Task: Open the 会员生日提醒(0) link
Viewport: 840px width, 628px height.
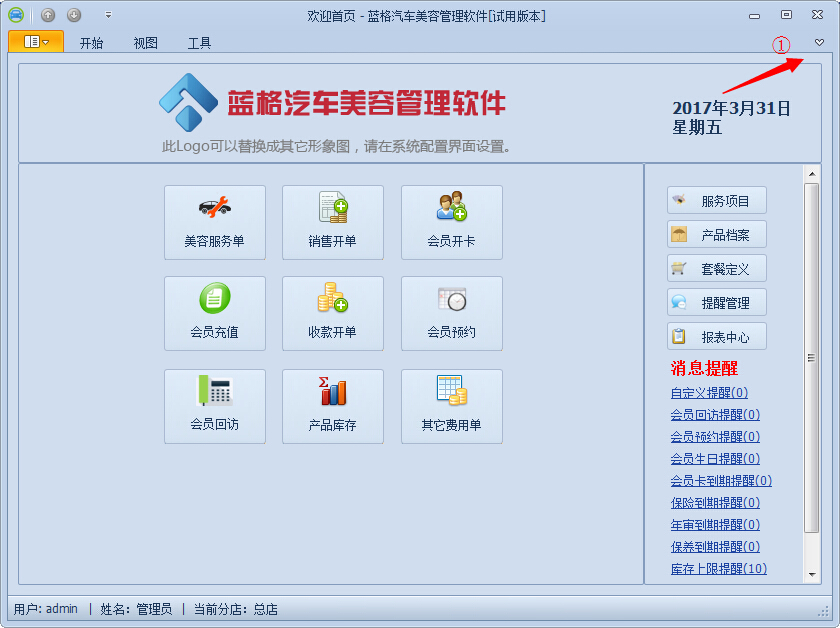Action: (715, 459)
